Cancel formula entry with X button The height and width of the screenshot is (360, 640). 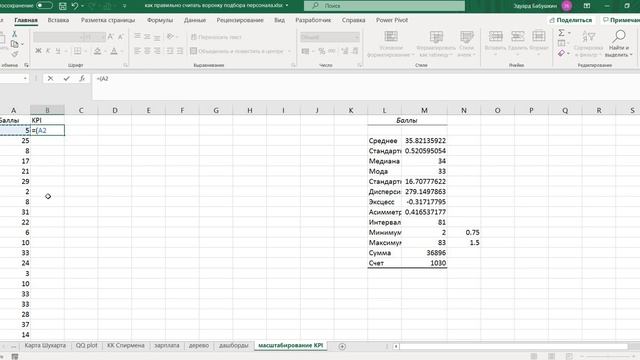tap(50, 78)
